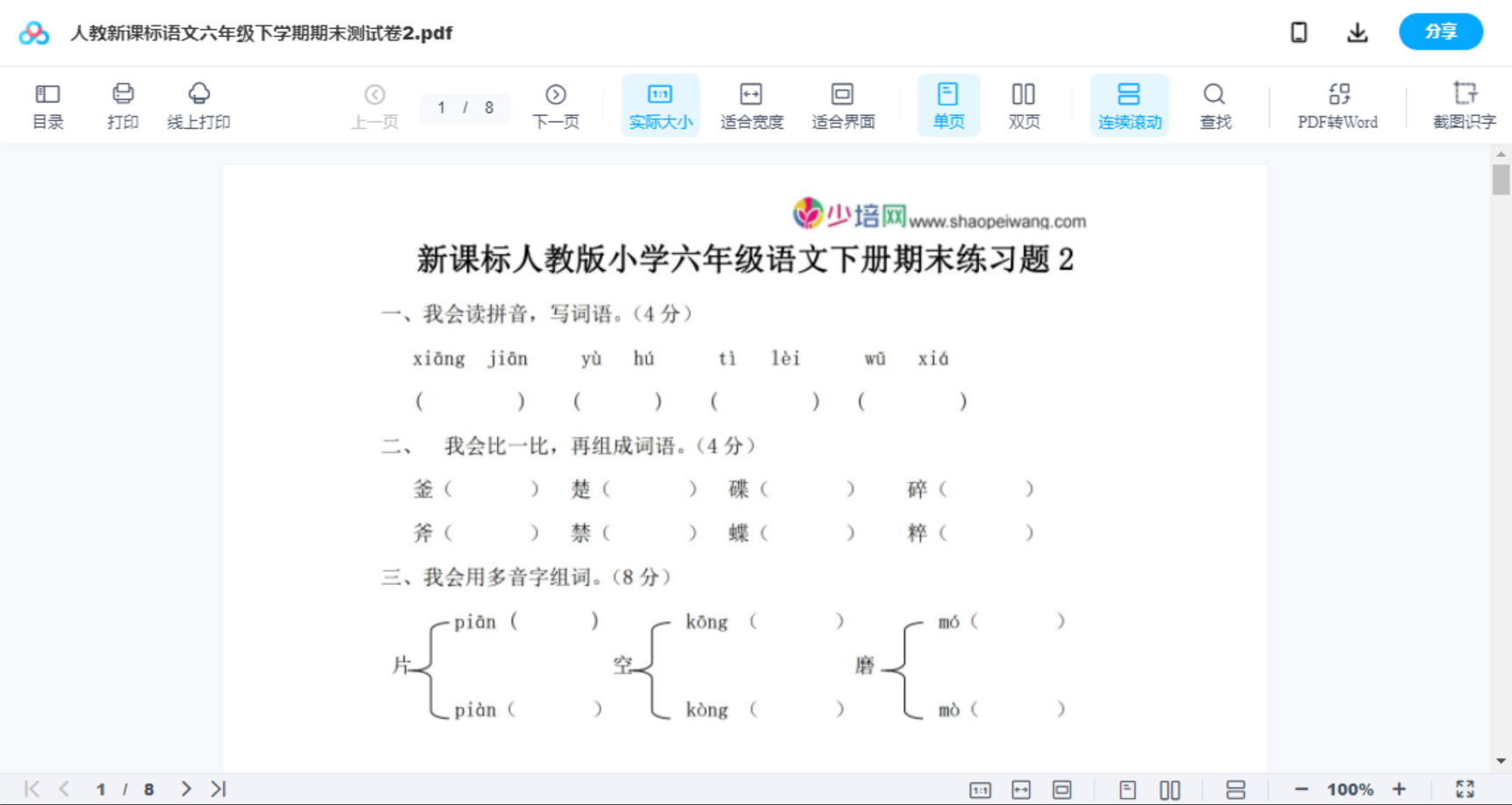The width and height of the screenshot is (1512, 805).
Task: Enable 双页 two-page view
Action: click(x=1024, y=104)
